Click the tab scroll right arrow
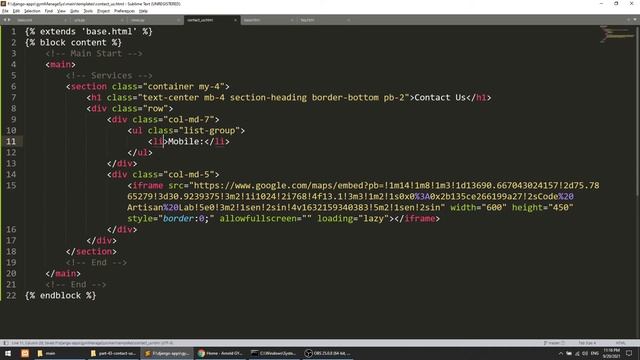The width and height of the screenshot is (640, 360). point(9,20)
